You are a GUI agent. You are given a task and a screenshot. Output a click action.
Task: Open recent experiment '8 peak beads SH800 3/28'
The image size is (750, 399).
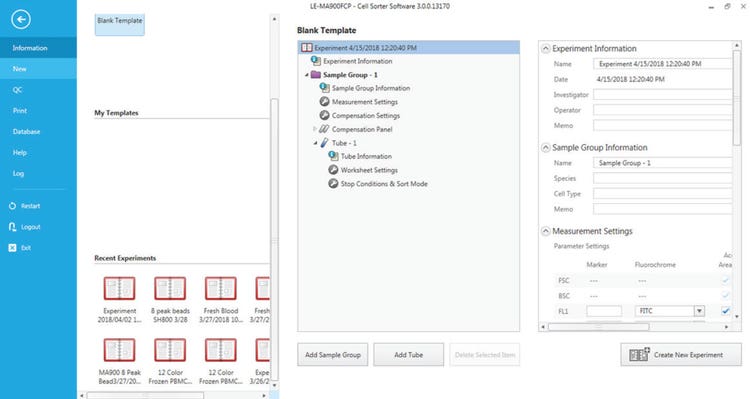pyautogui.click(x=170, y=299)
